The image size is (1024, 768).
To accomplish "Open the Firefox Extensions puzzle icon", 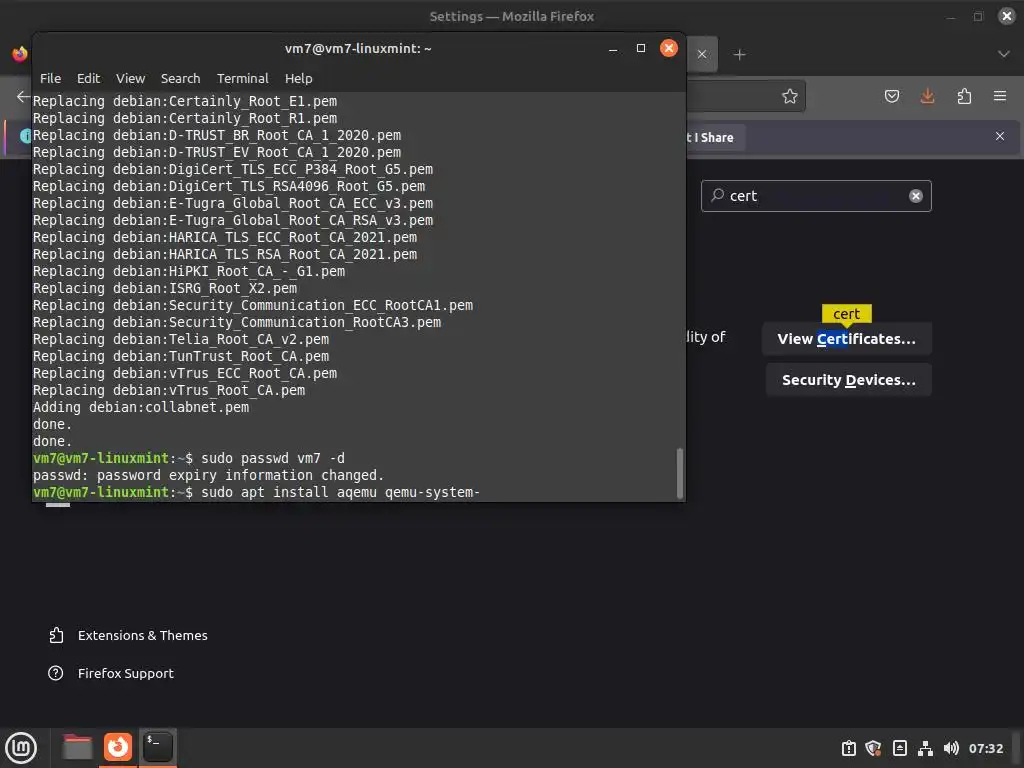I will [x=964, y=96].
